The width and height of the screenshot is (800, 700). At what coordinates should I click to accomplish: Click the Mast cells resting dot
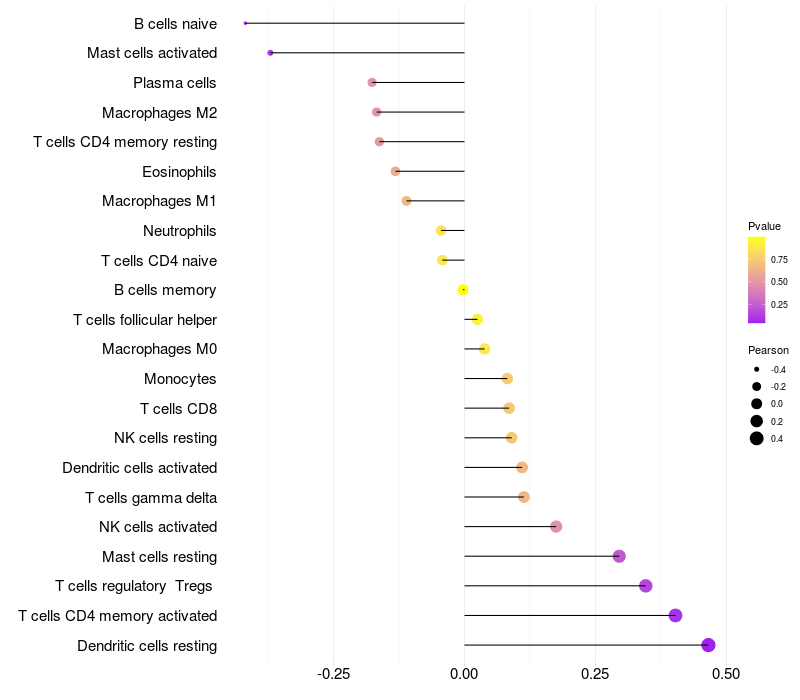coord(619,556)
